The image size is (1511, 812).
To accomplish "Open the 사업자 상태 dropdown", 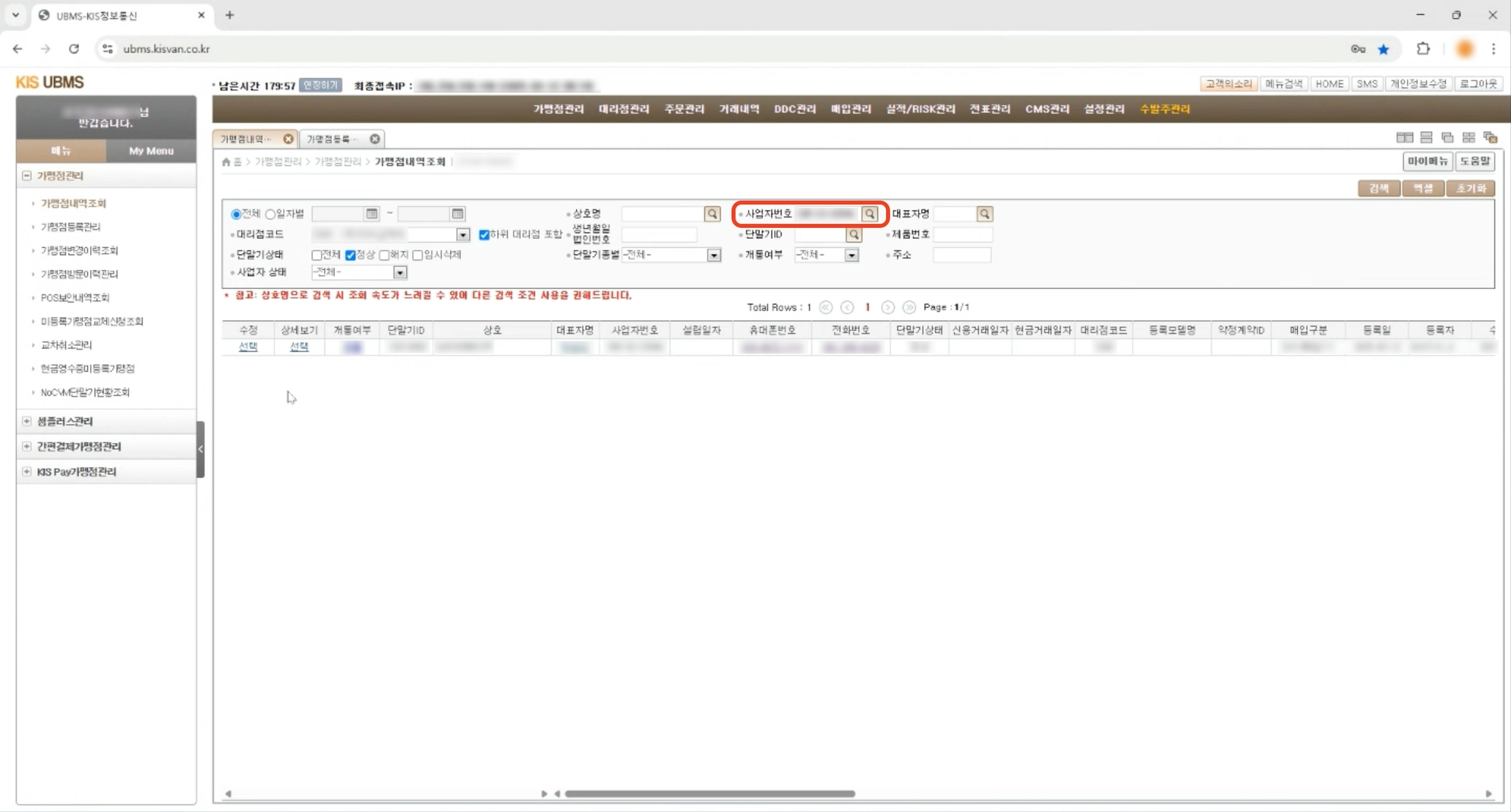I will coord(399,273).
